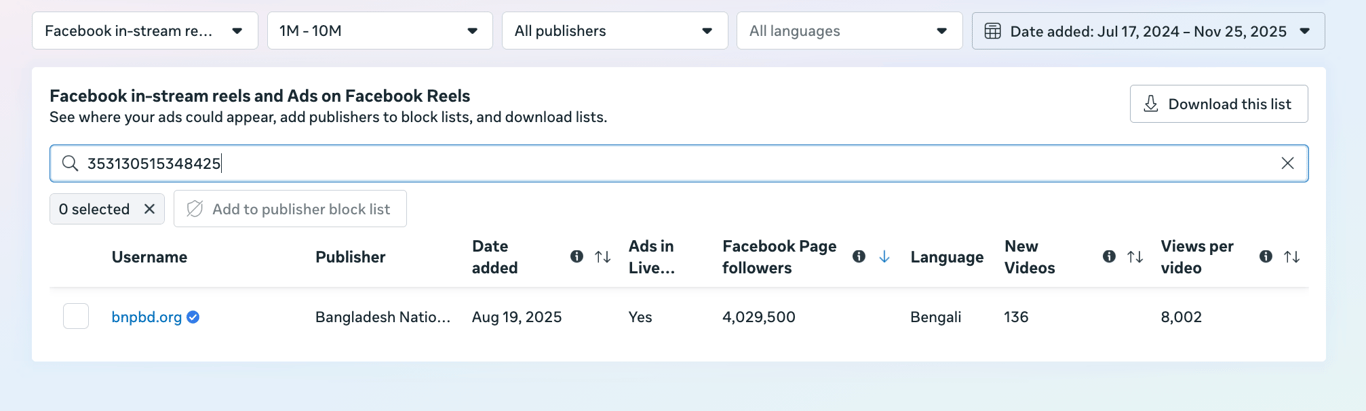Dismiss the 0 selected chip
This screenshot has width=1366, height=411.
[x=149, y=209]
